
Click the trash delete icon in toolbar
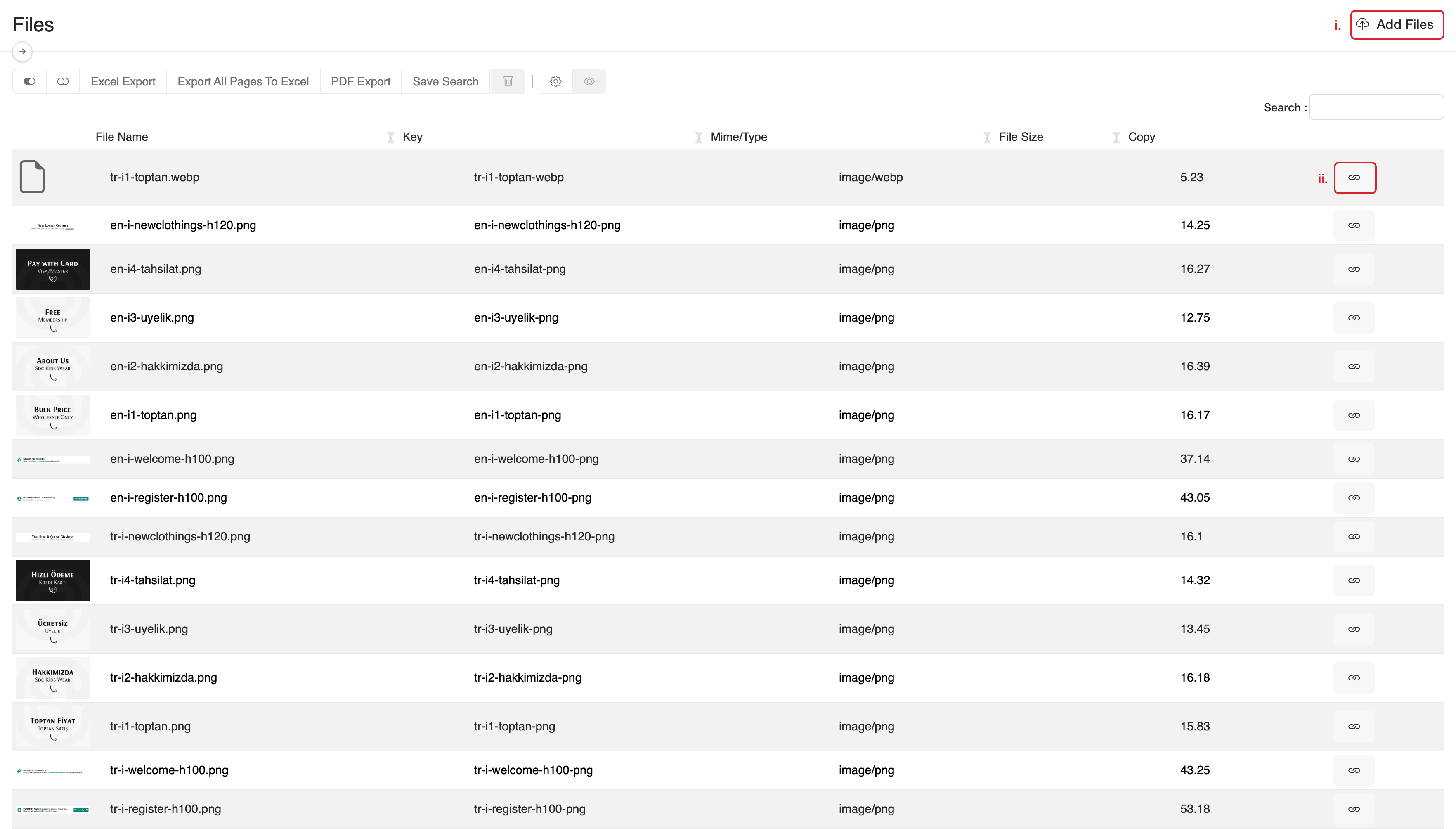coord(508,81)
